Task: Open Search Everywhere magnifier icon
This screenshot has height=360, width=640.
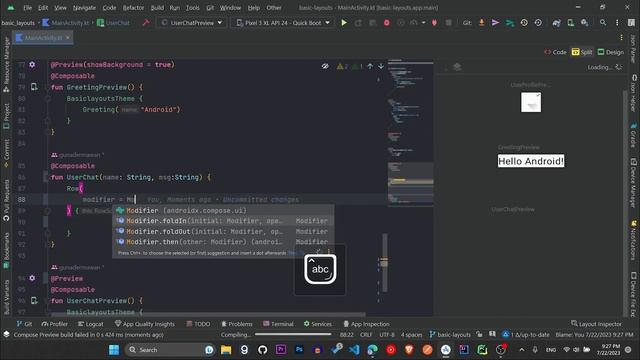Action: click(x=602, y=23)
